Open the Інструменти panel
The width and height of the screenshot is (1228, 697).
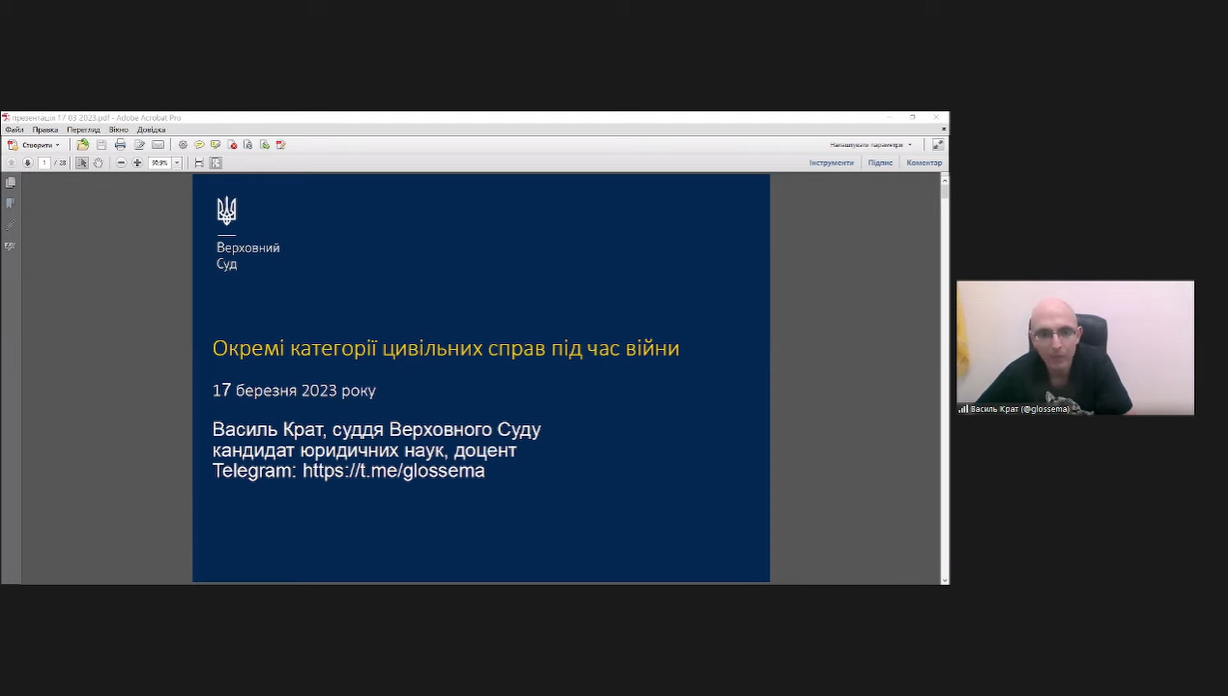(x=831, y=163)
